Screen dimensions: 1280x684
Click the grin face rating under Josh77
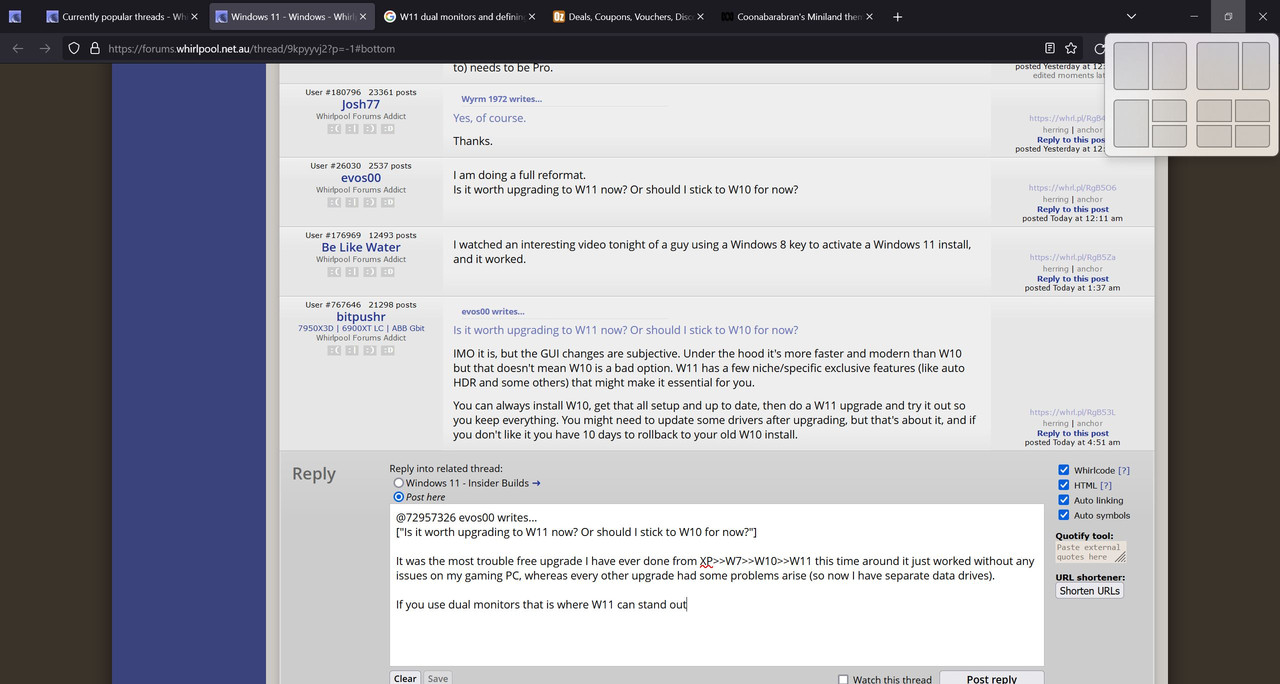pos(387,128)
